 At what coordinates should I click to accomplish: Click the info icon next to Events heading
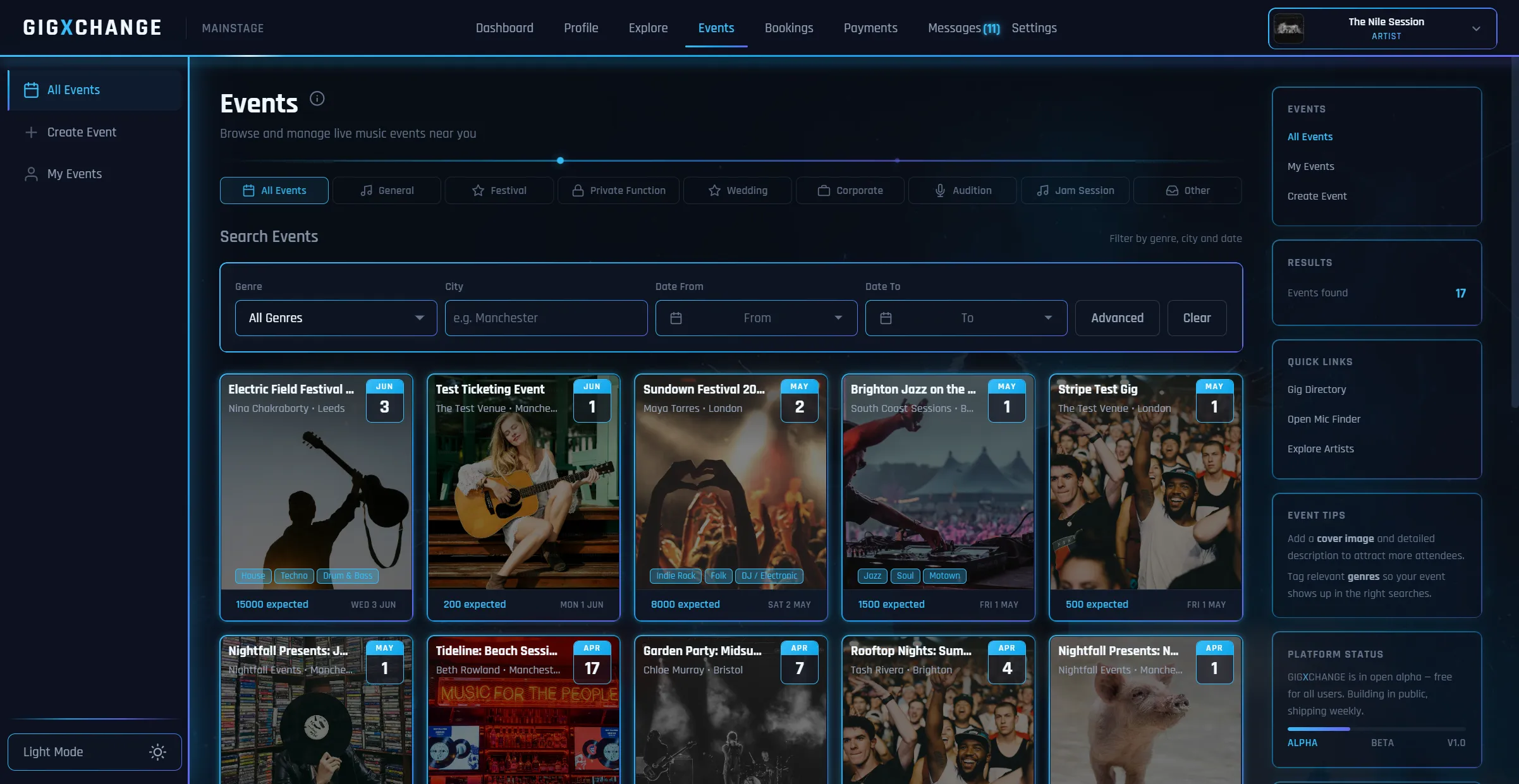(x=317, y=99)
